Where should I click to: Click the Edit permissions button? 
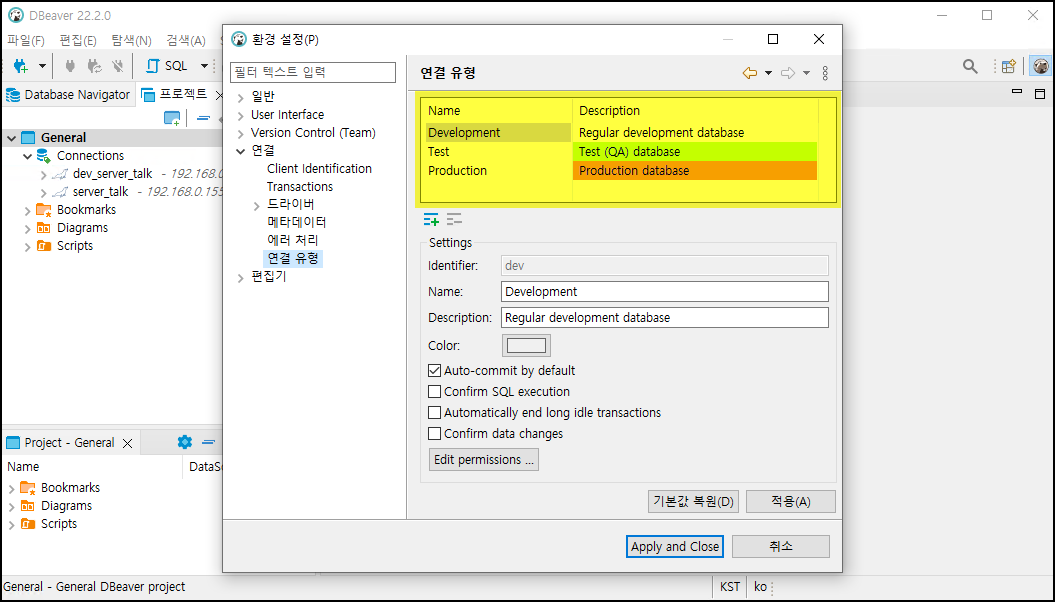(x=484, y=459)
